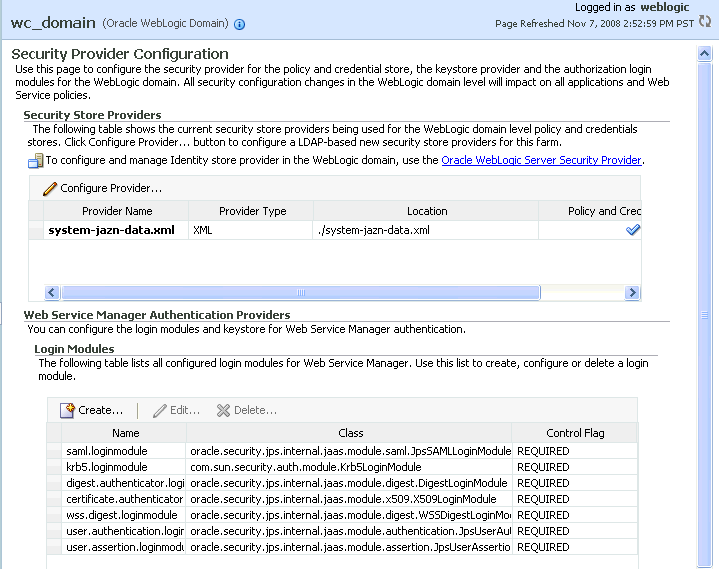The width and height of the screenshot is (719, 569).
Task: Click Policy and Cred column header
Action: pyautogui.click(x=590, y=211)
